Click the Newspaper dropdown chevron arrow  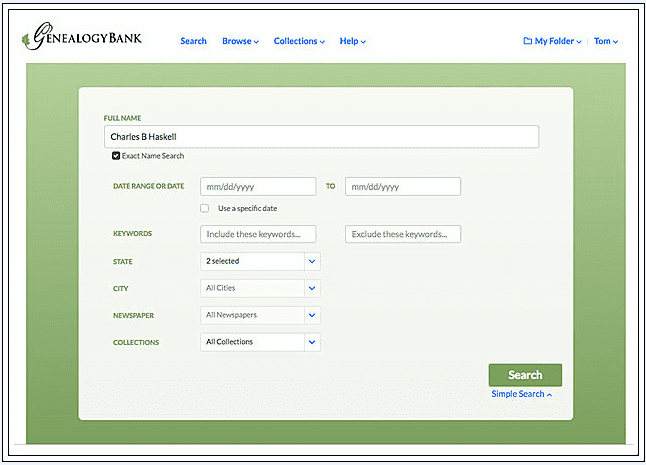click(x=312, y=315)
